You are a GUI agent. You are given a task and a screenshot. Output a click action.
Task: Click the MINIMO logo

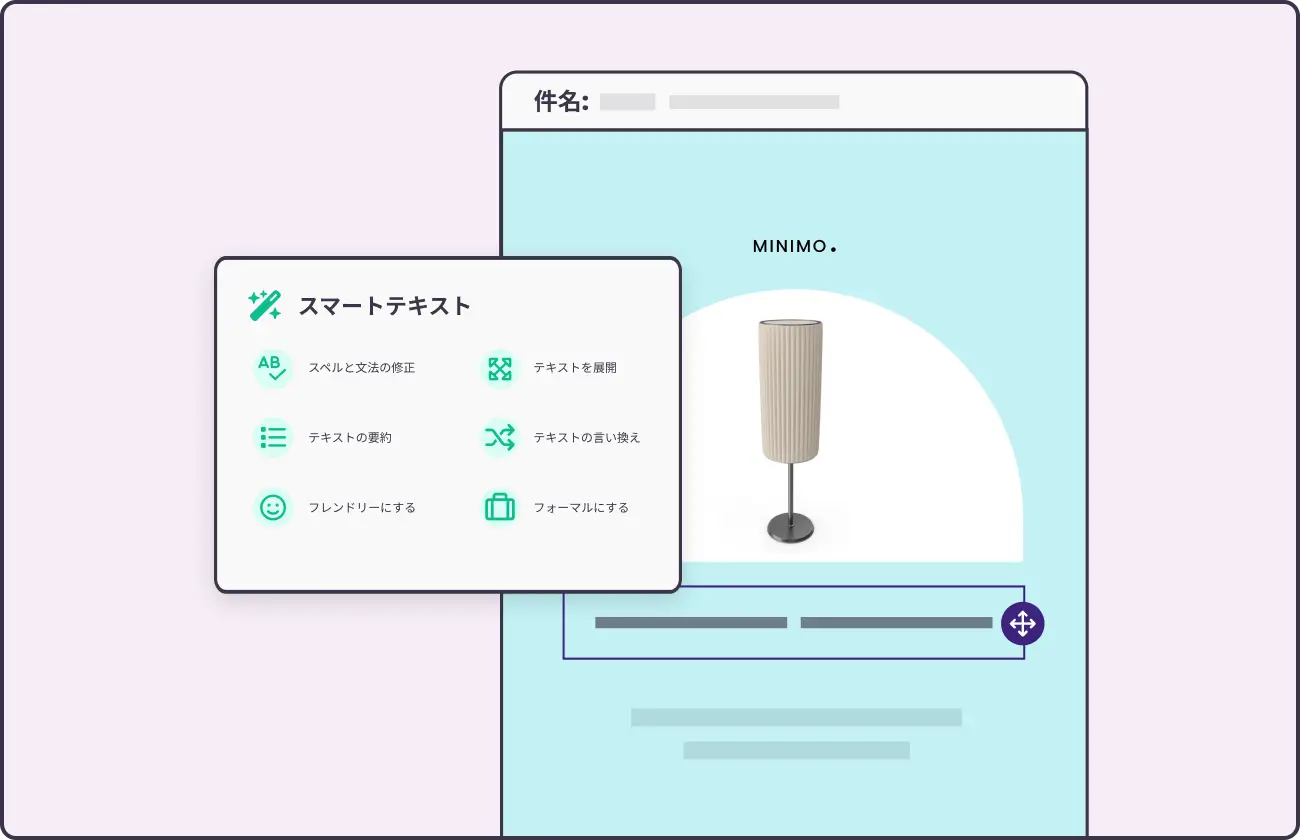[795, 246]
